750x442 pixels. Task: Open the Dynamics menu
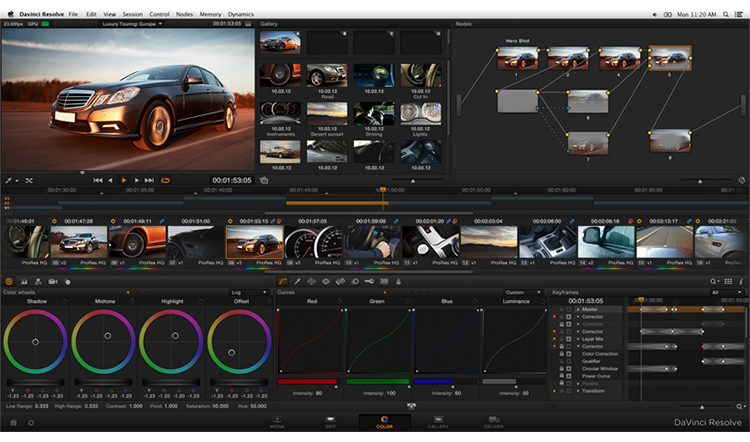pyautogui.click(x=241, y=14)
